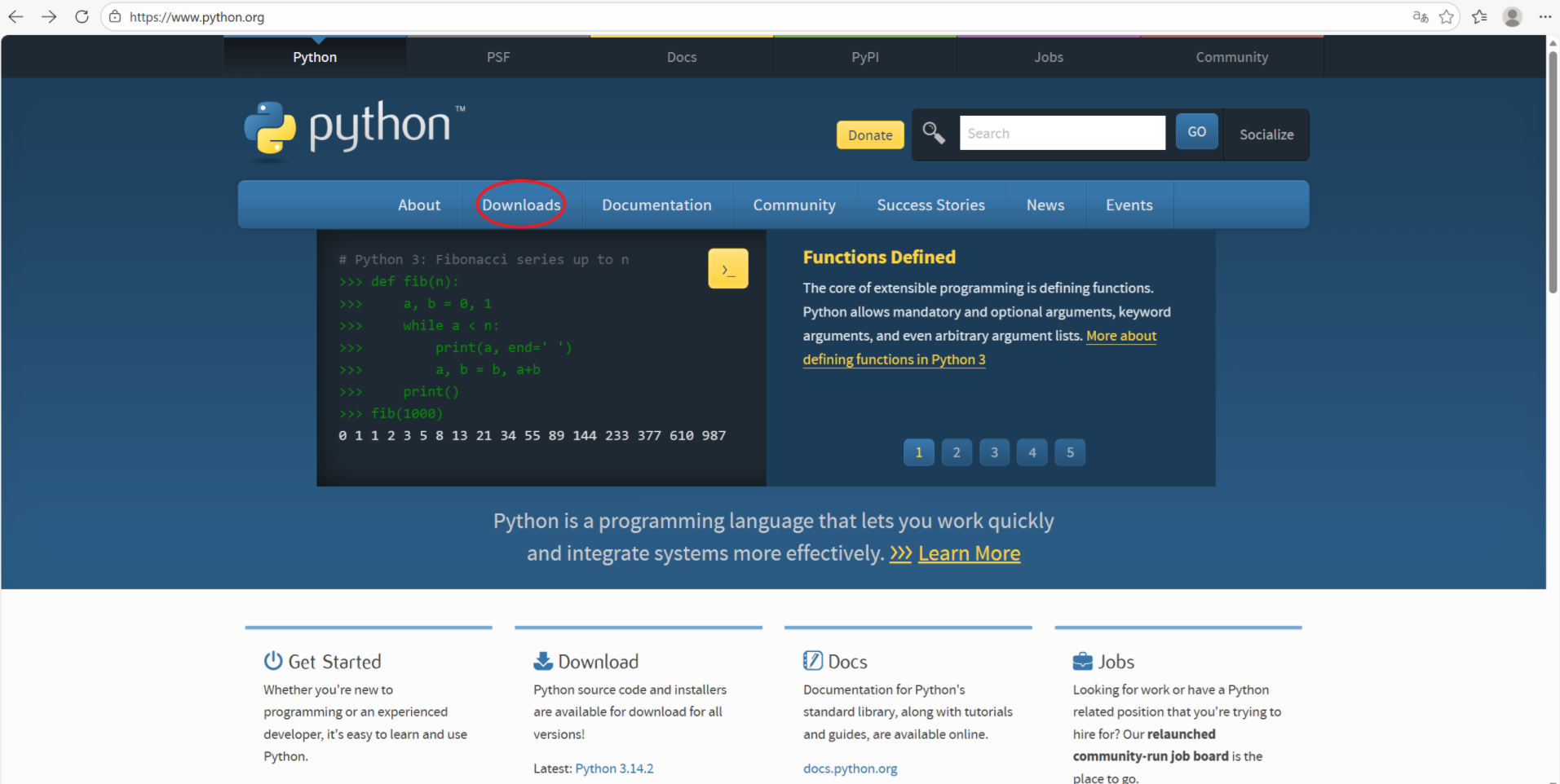The height and width of the screenshot is (784, 1560).
Task: Click the Get Started heading
Action: (x=334, y=662)
